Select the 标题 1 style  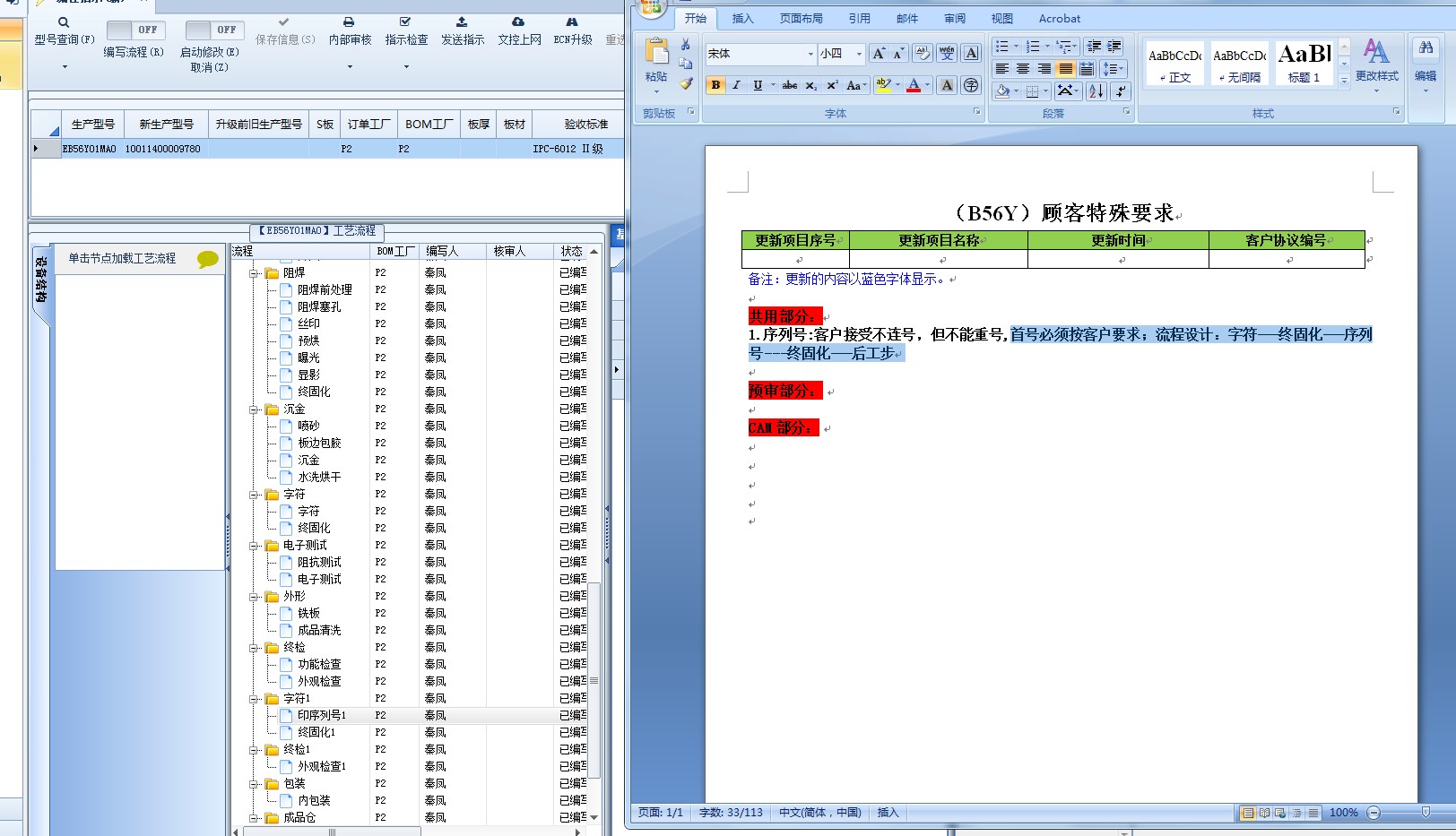pos(1304,63)
